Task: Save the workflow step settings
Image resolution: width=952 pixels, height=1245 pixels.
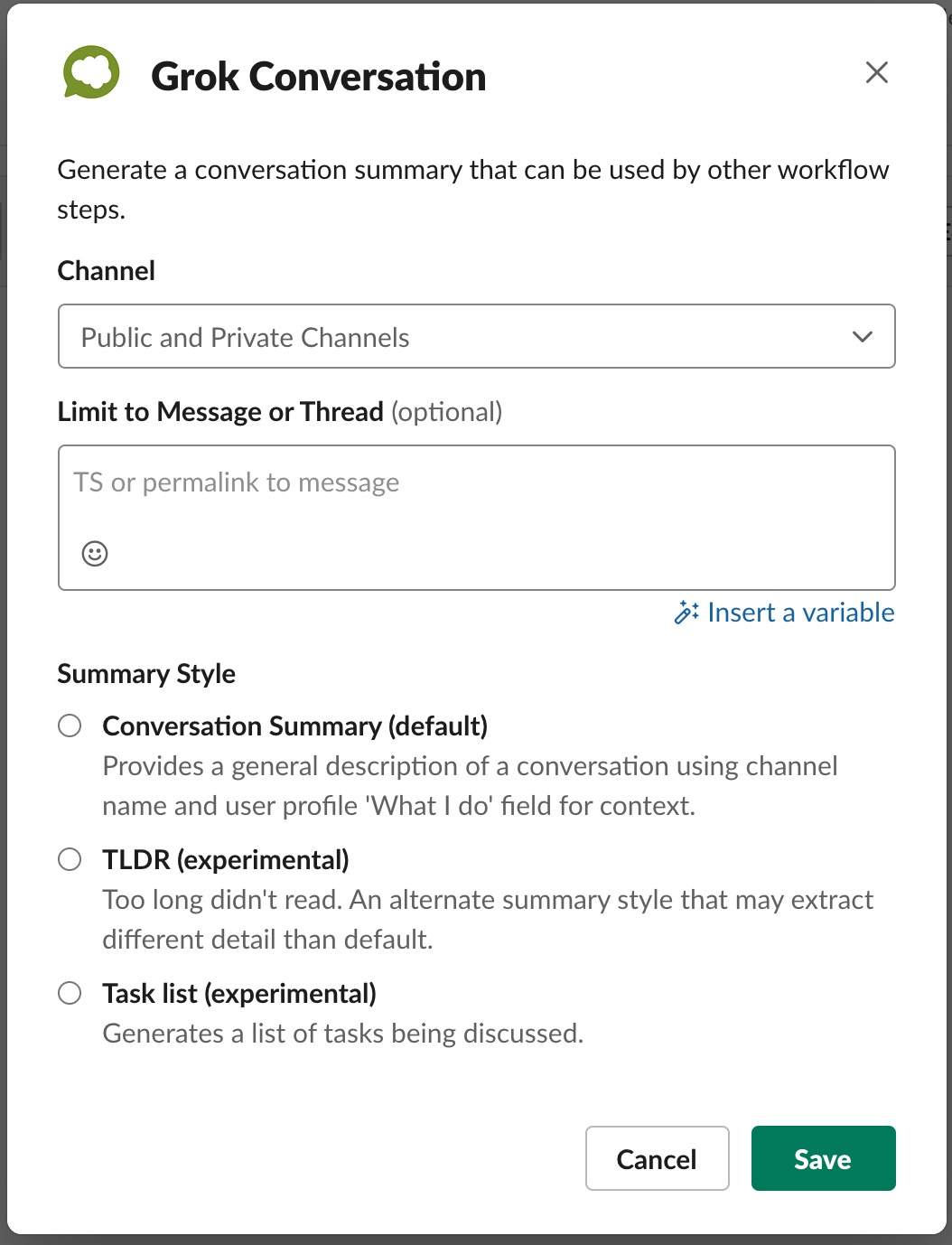Action: tap(823, 1158)
